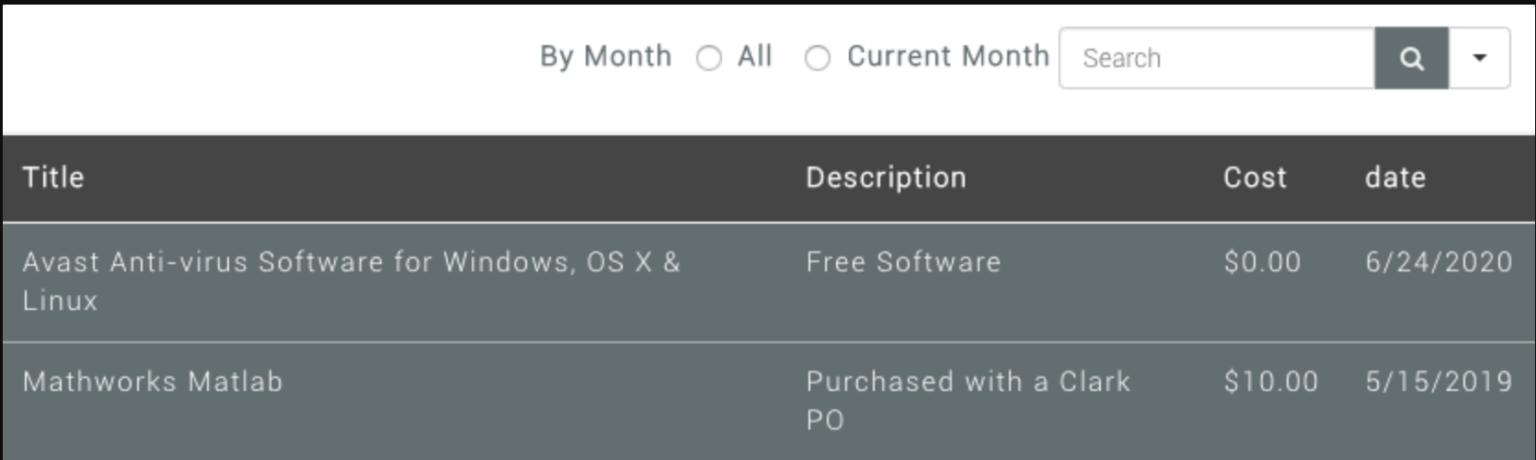Screen dimensions: 1536x460
Task: Click the $0.00 cost cell
Action: [x=1262, y=263]
